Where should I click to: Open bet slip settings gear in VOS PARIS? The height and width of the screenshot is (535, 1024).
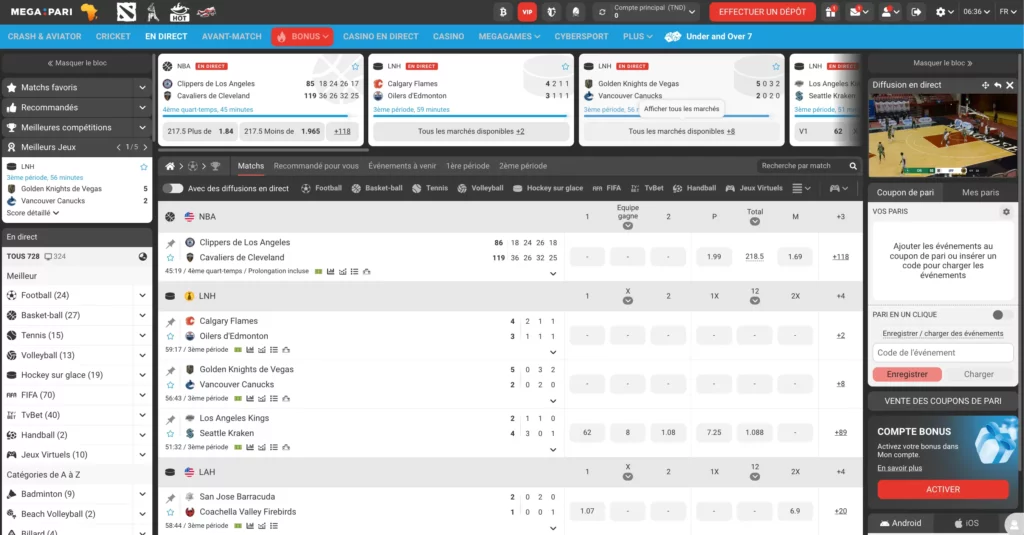1006,212
